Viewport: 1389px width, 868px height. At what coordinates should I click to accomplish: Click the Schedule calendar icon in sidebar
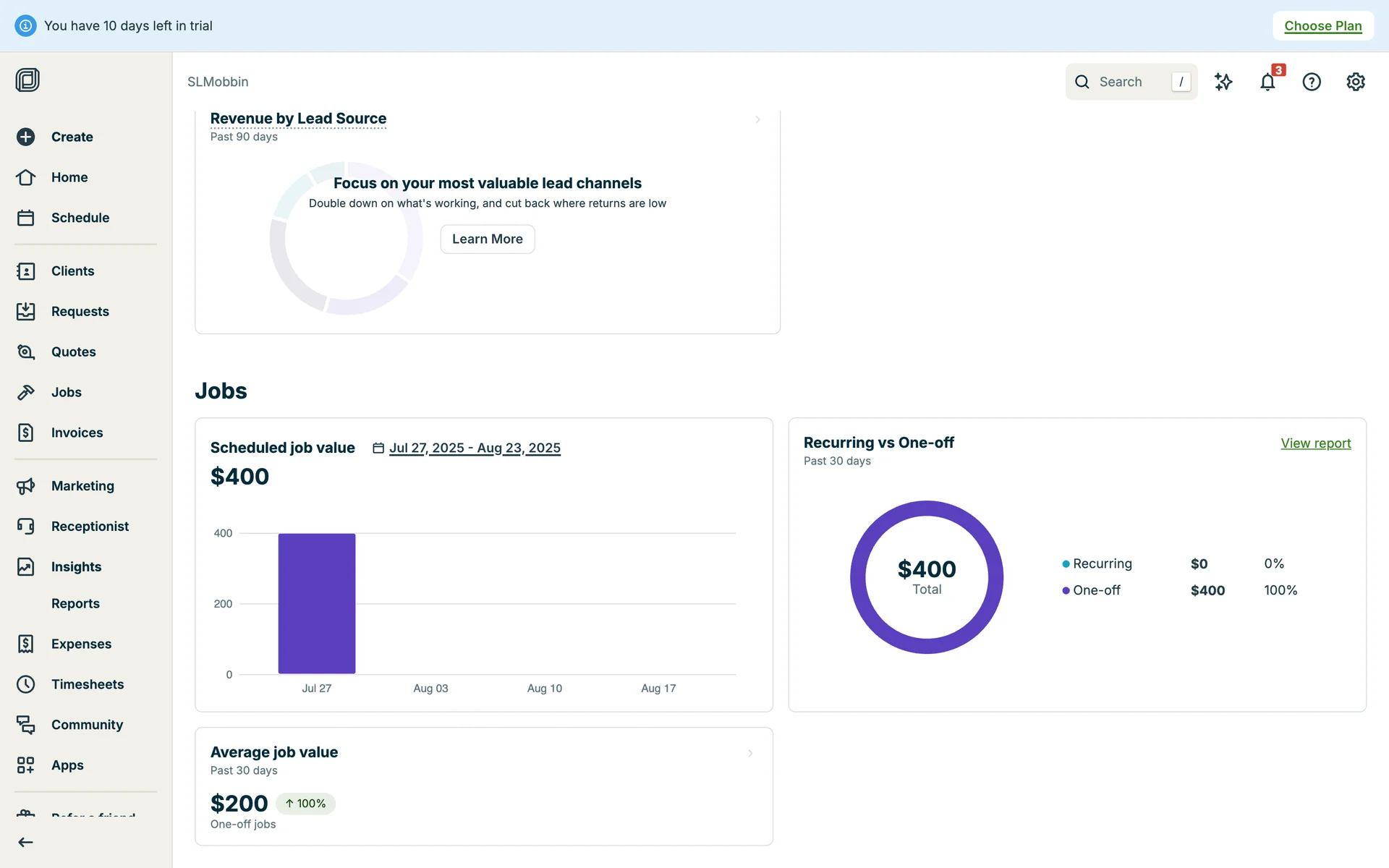click(x=26, y=218)
